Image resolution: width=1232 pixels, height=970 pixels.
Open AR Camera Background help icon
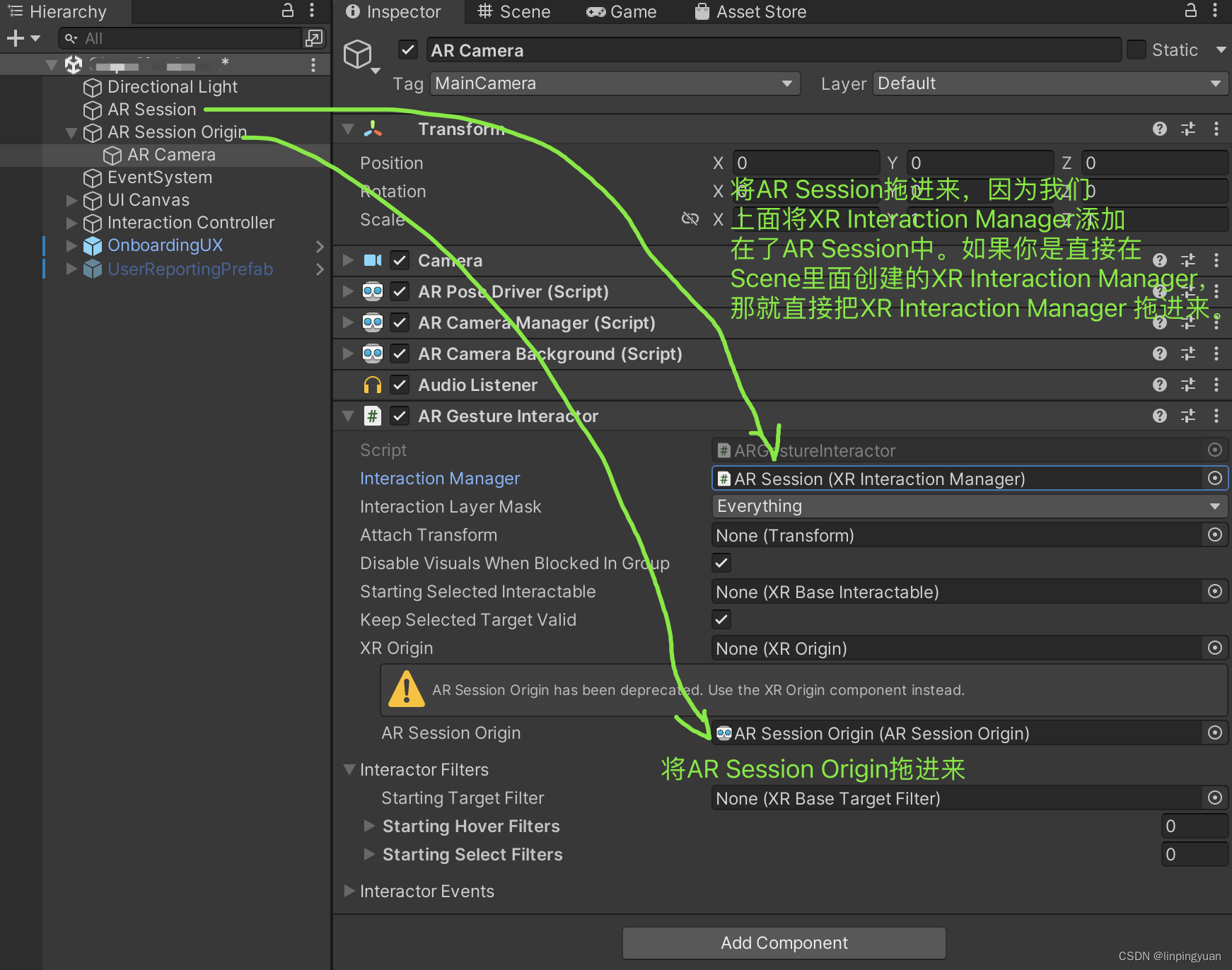pyautogui.click(x=1160, y=353)
